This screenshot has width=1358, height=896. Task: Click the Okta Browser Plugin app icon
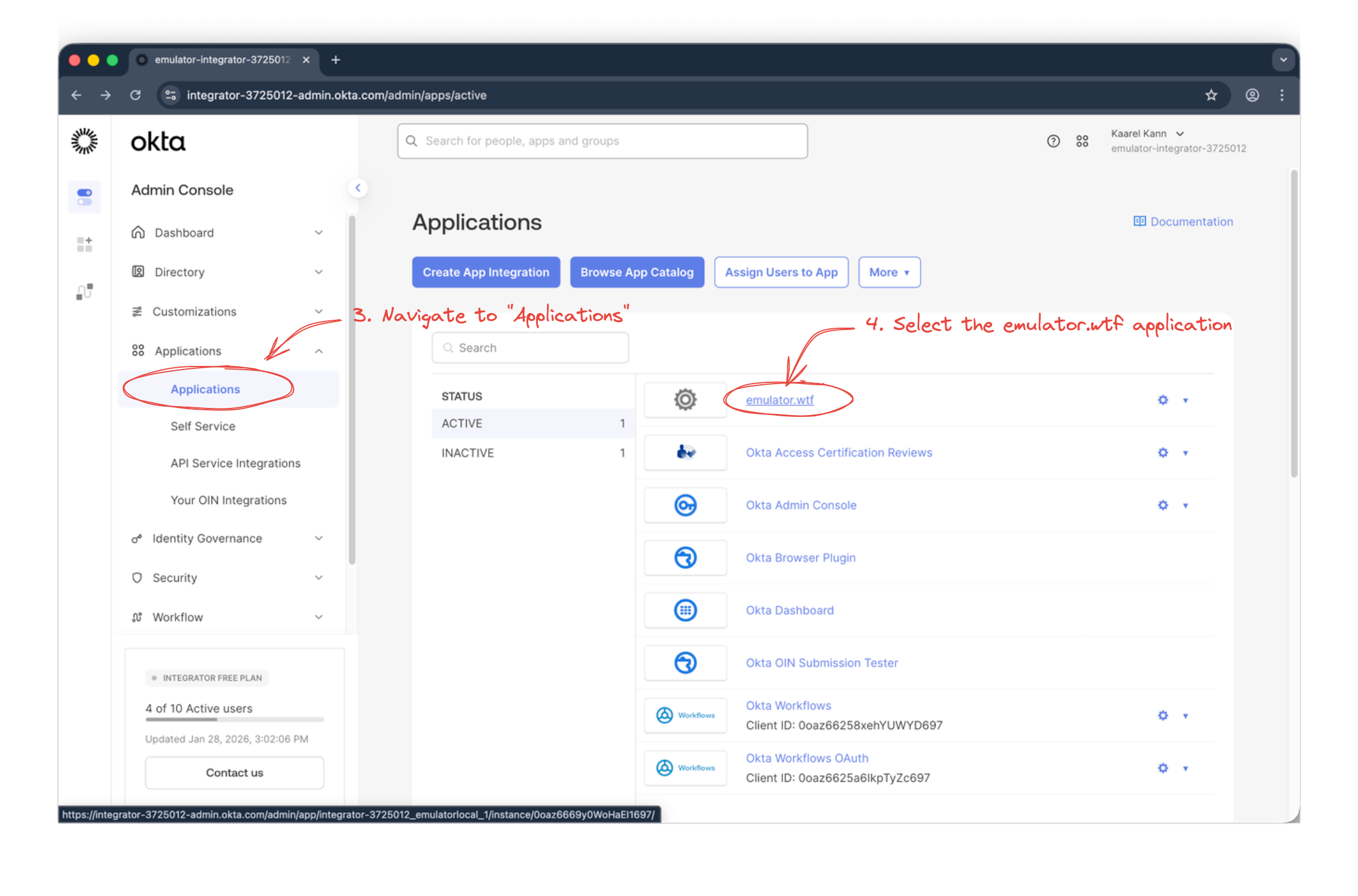point(685,557)
